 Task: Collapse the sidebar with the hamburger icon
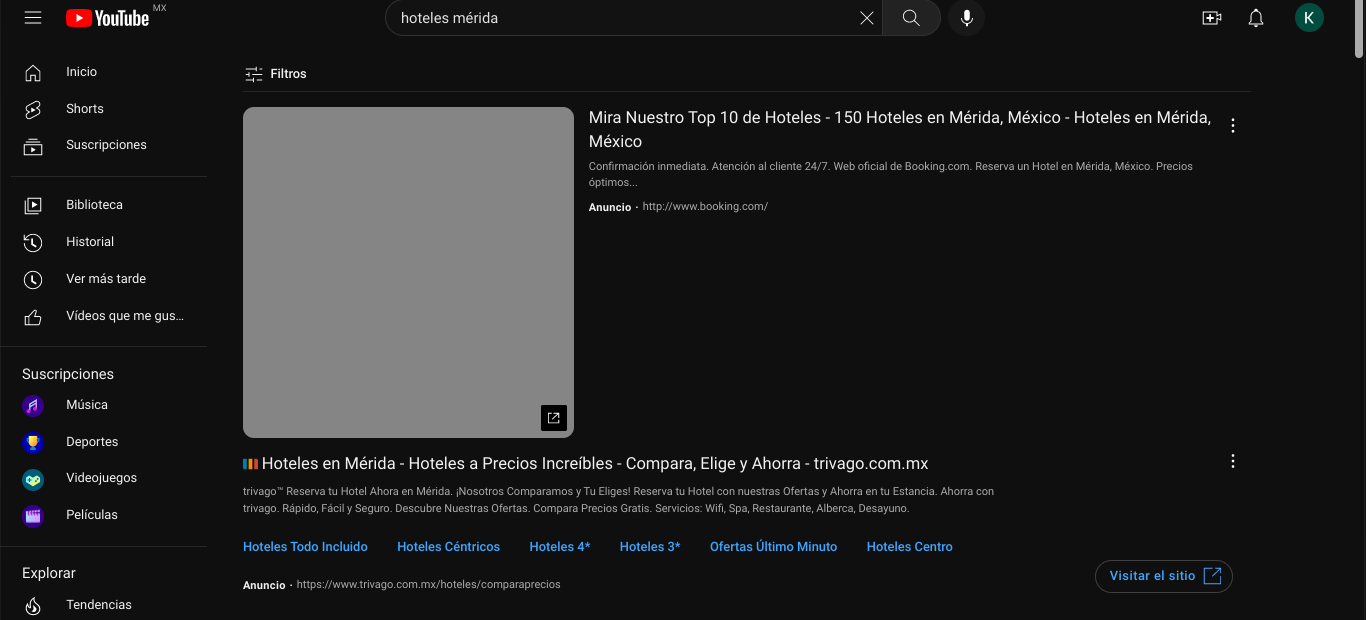[x=33, y=17]
